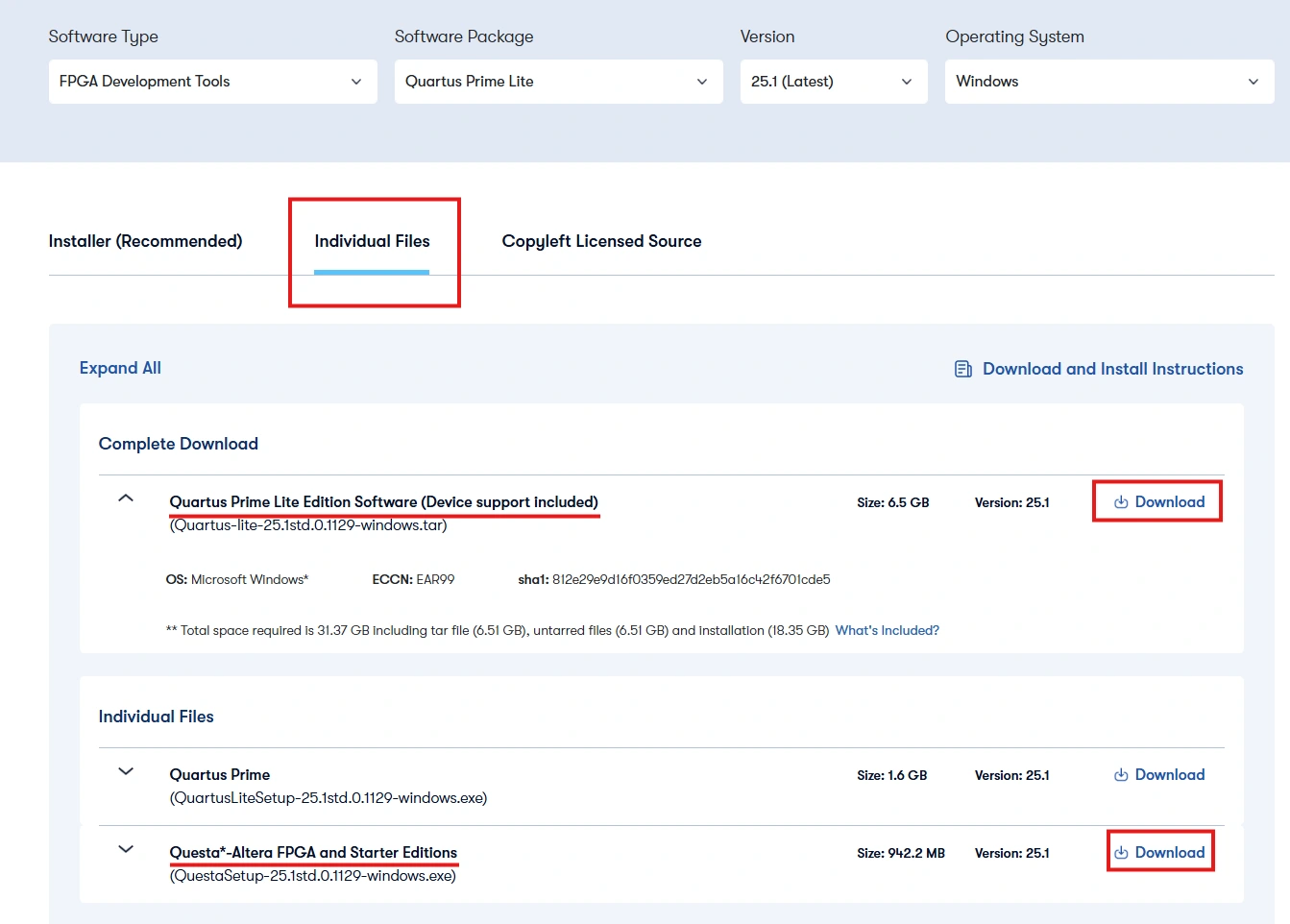The width and height of the screenshot is (1290, 924).
Task: Click the document icon beside Install Instructions
Action: [x=962, y=369]
